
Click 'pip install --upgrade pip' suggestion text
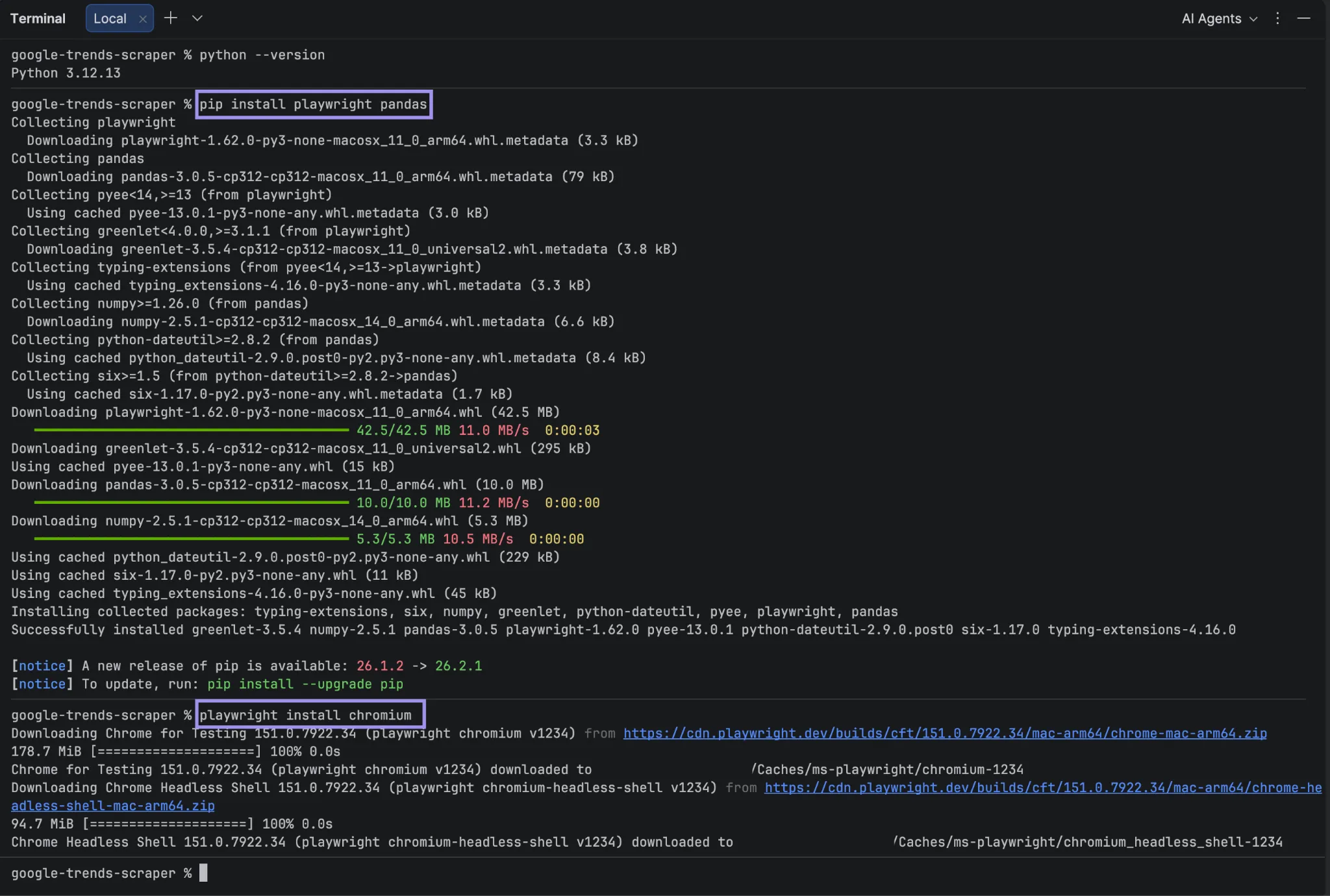click(x=305, y=684)
